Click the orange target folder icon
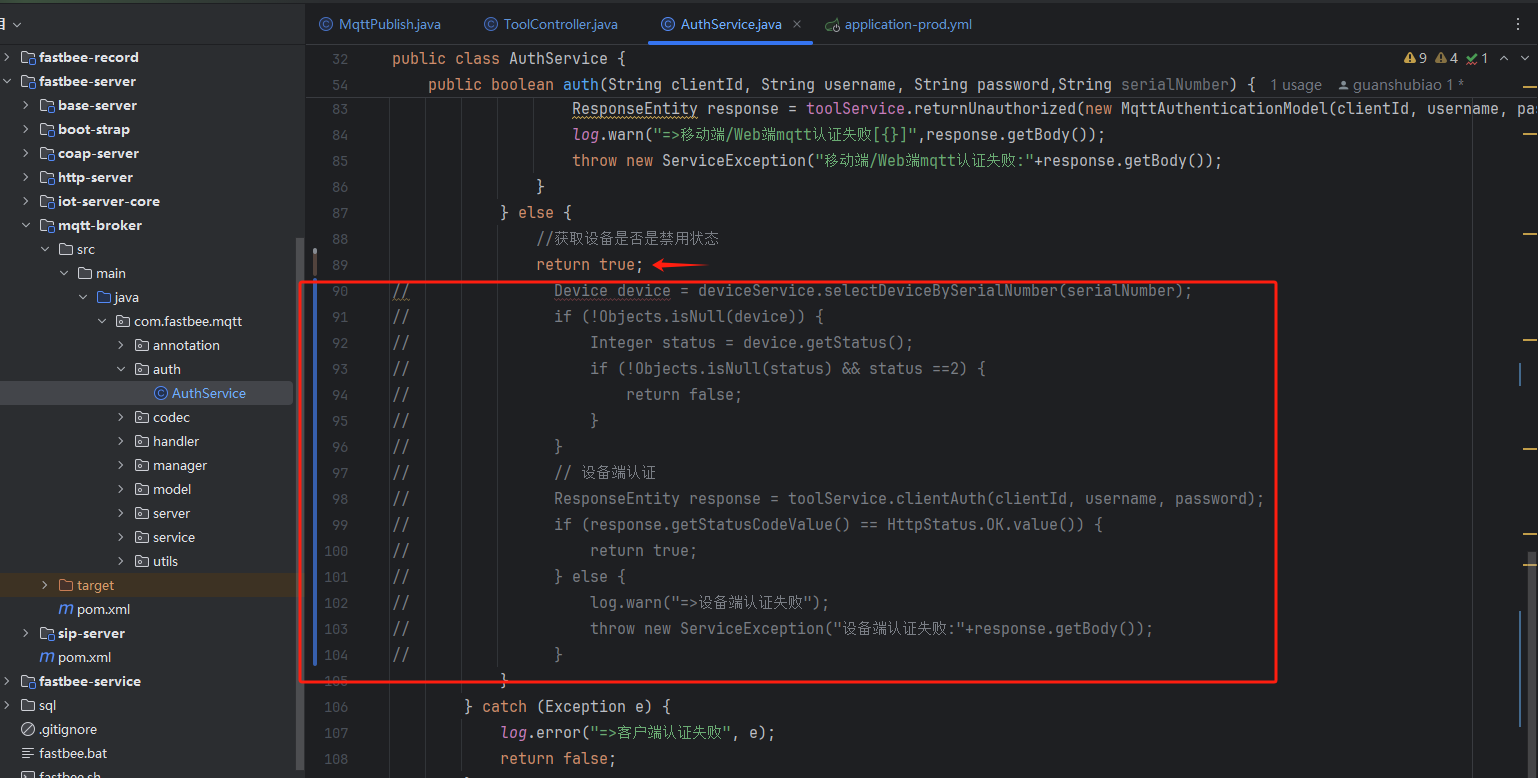1538x778 pixels. pos(65,585)
